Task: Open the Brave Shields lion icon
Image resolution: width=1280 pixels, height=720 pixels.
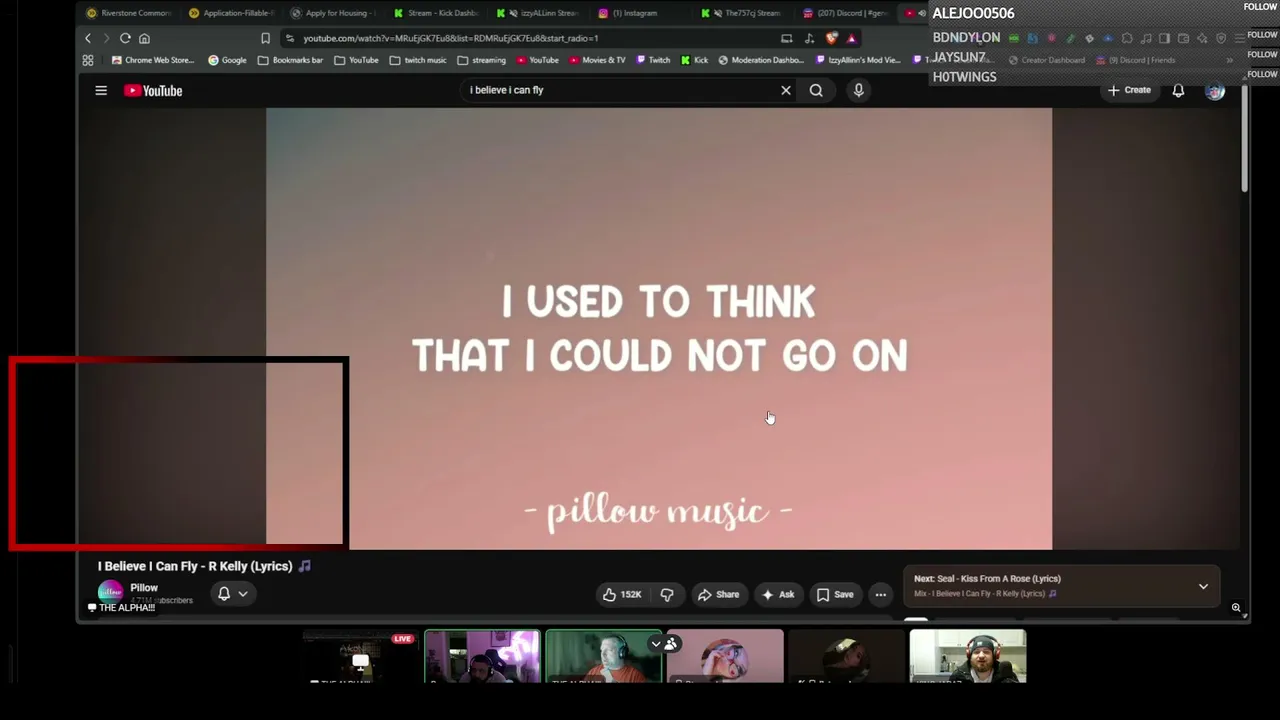Action: click(x=832, y=38)
